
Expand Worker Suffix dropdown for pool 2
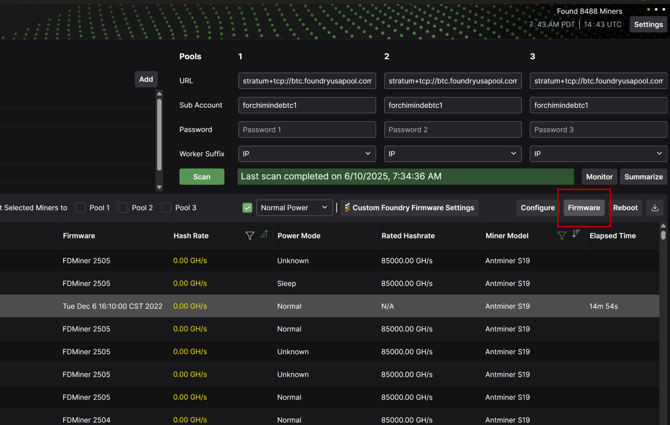point(452,154)
